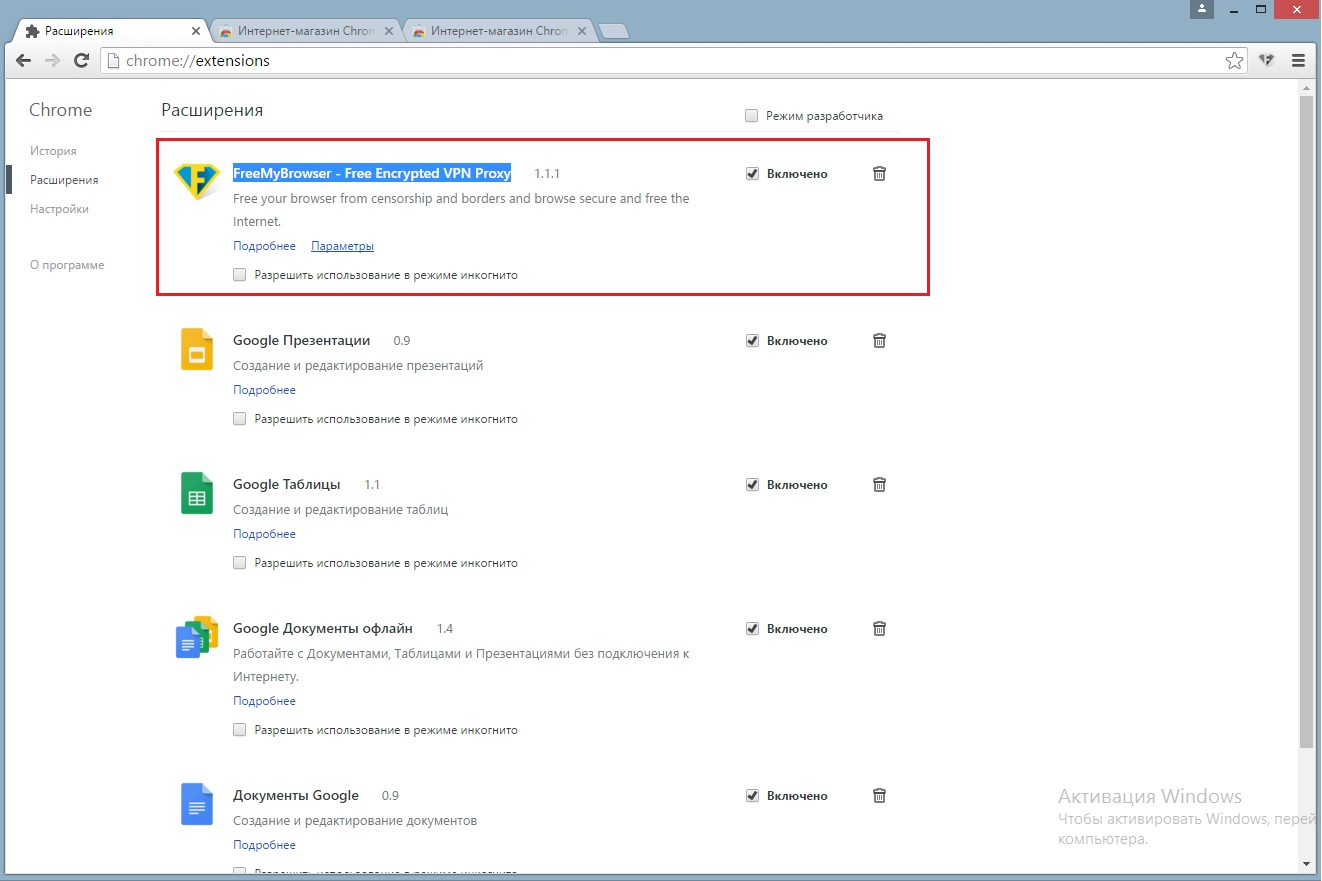Screen dimensions: 1322x881
Task: Allow Google Таблицы in incognito mode
Action: pos(240,563)
